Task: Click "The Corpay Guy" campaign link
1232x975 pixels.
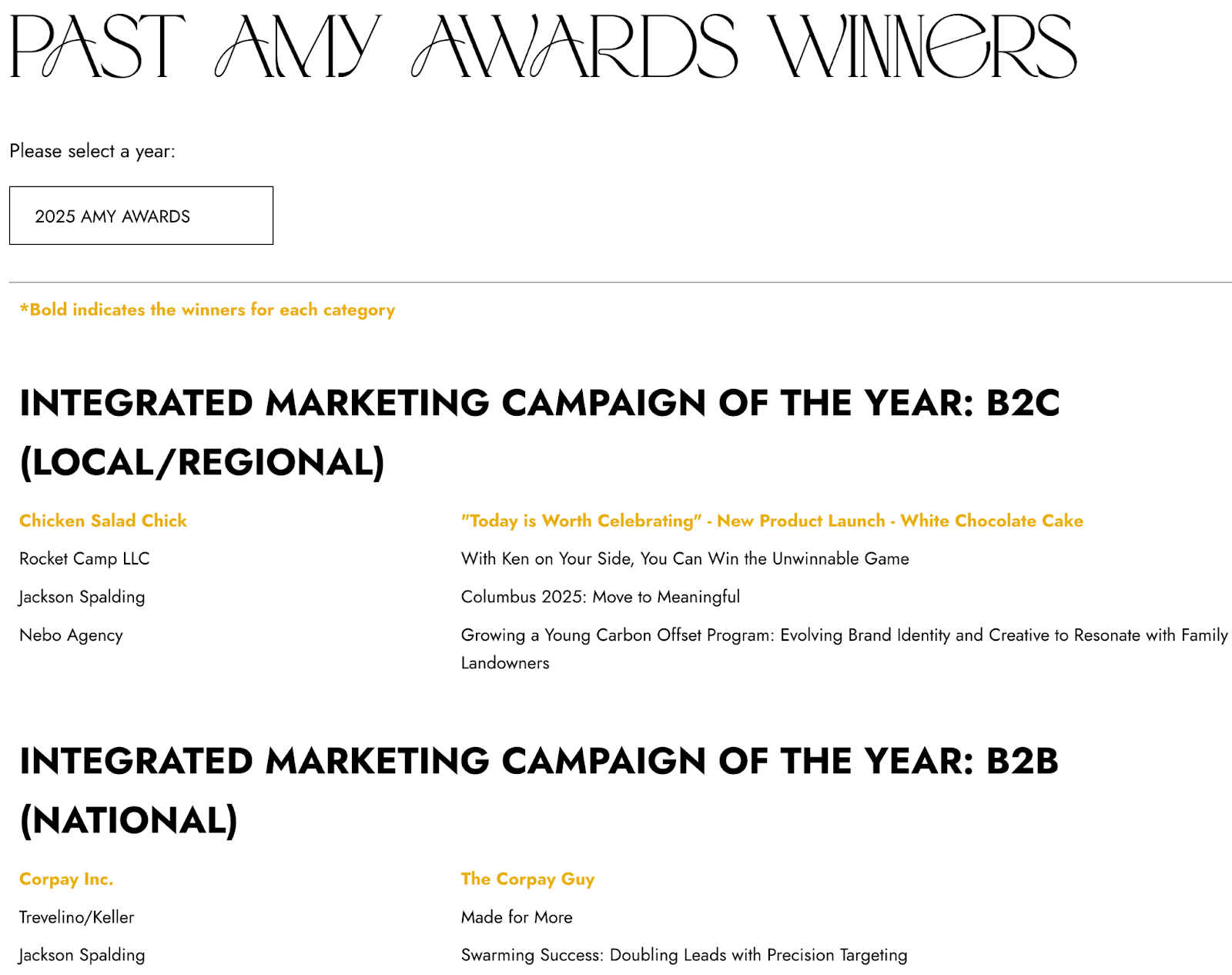Action: tap(527, 879)
